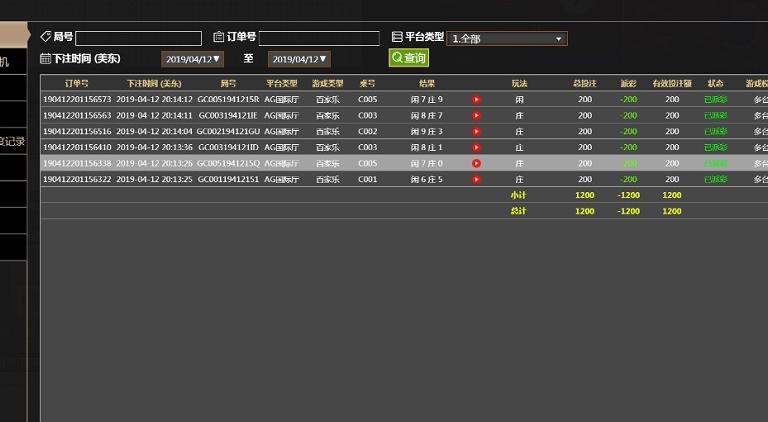Open the start date picker 2019/04/12
Viewport: 768px width, 422px height.
[x=193, y=60]
